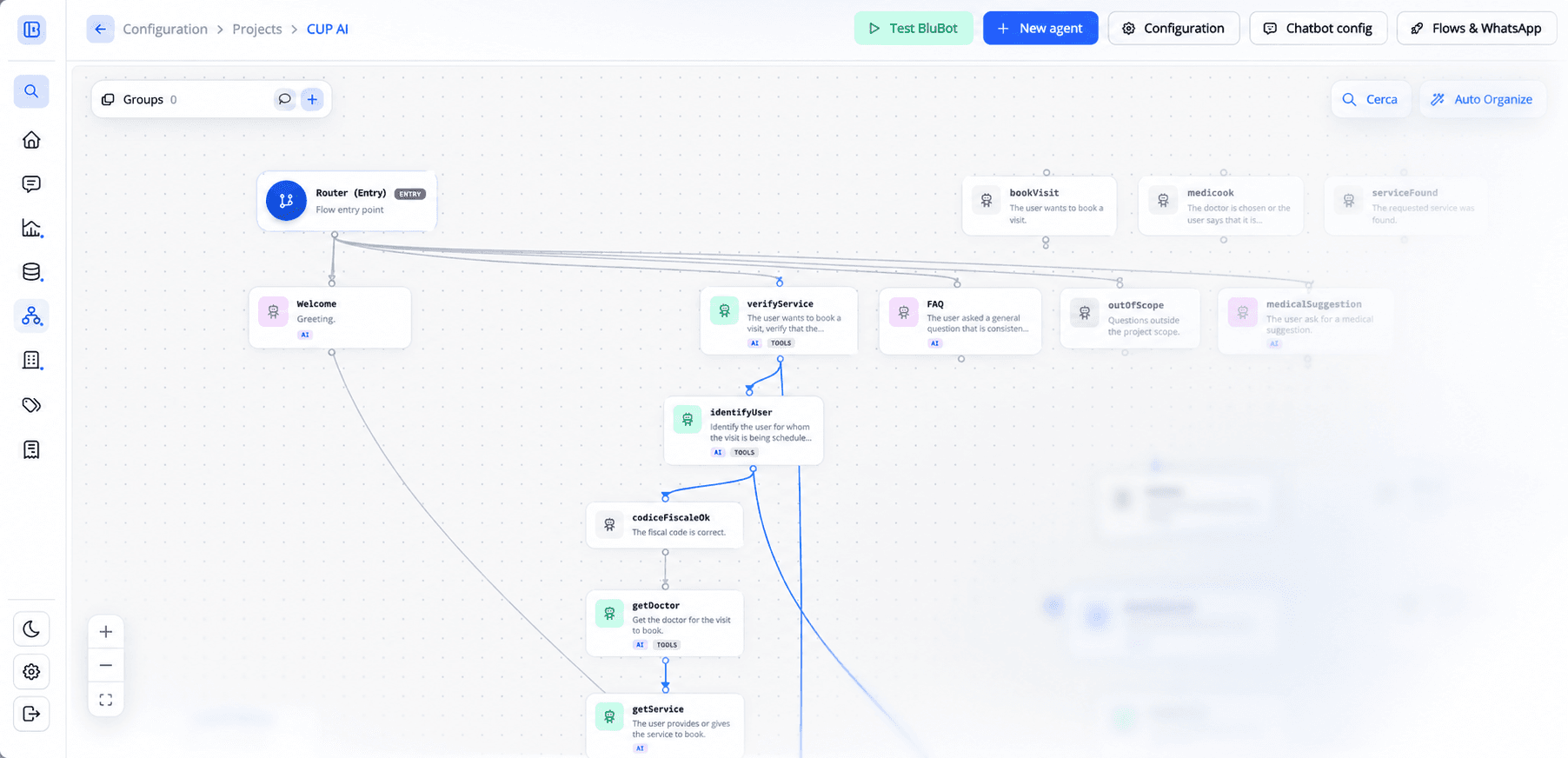Viewport: 1568px width, 758px height.
Task: Click the Test BluBot button
Action: click(x=914, y=28)
